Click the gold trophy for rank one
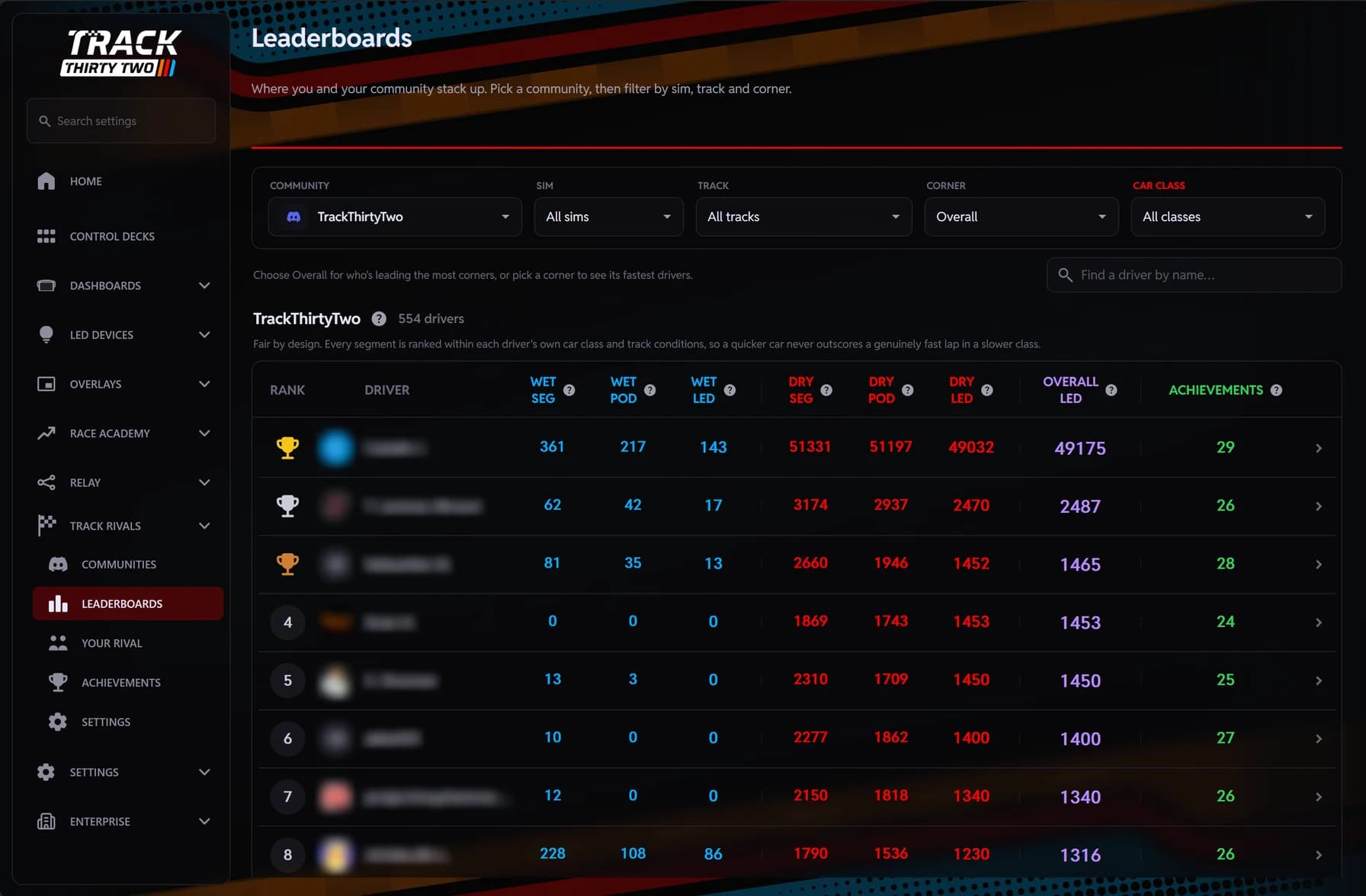The width and height of the screenshot is (1366, 896). click(x=287, y=447)
